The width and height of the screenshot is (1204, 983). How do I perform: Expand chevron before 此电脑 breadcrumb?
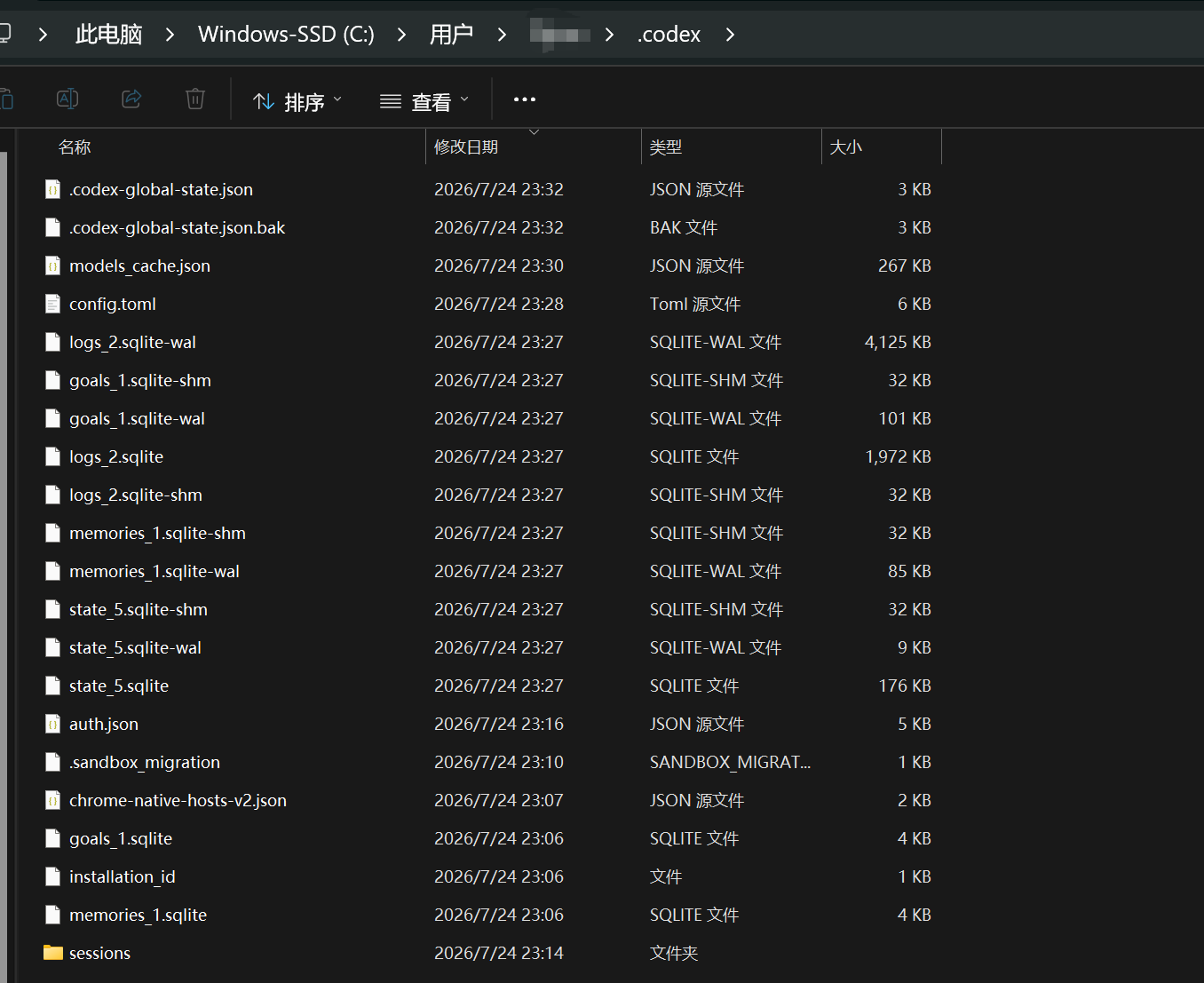click(43, 35)
